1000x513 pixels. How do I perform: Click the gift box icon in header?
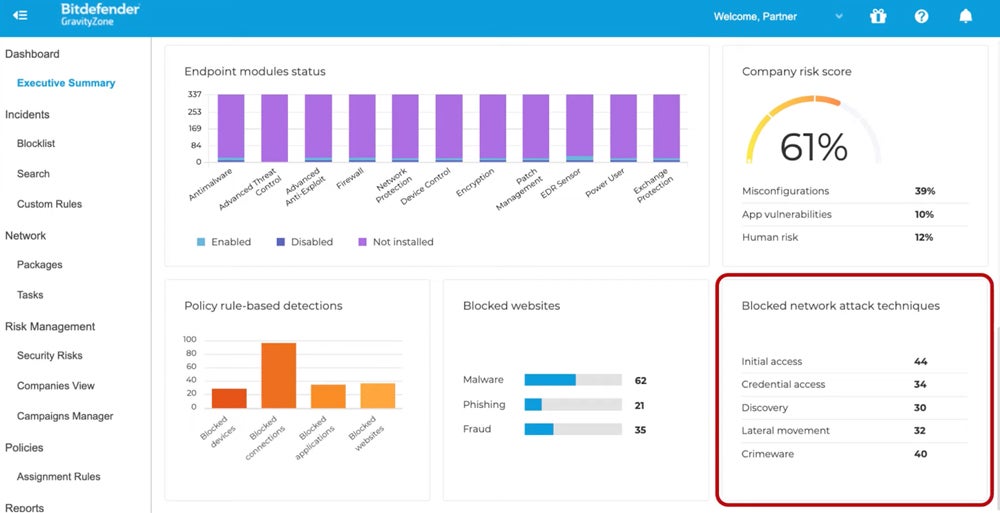point(878,16)
